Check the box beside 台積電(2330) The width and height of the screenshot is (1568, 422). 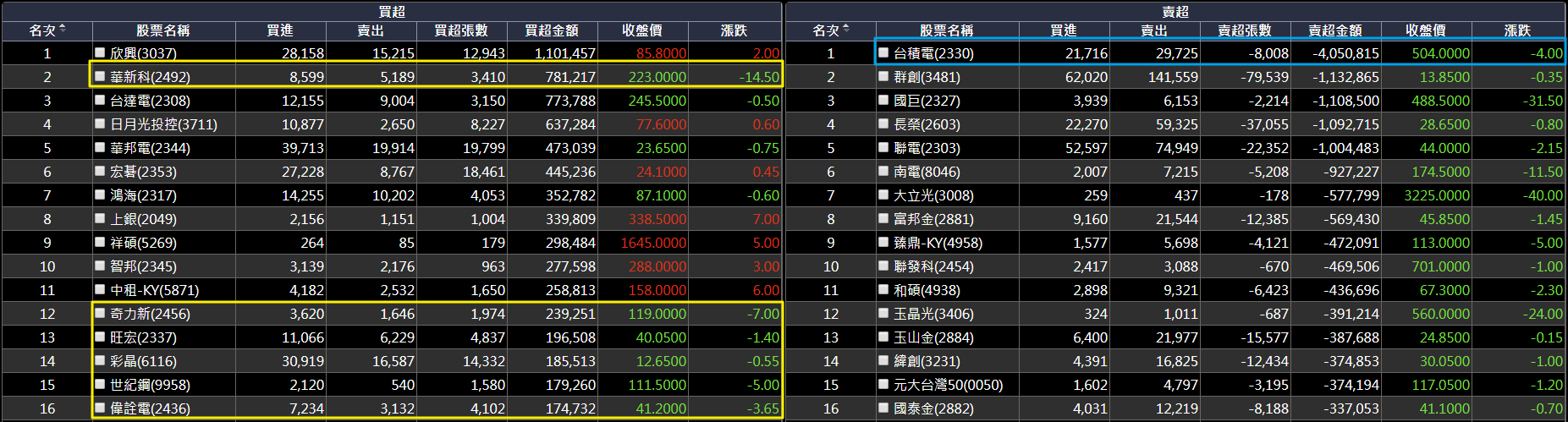883,52
